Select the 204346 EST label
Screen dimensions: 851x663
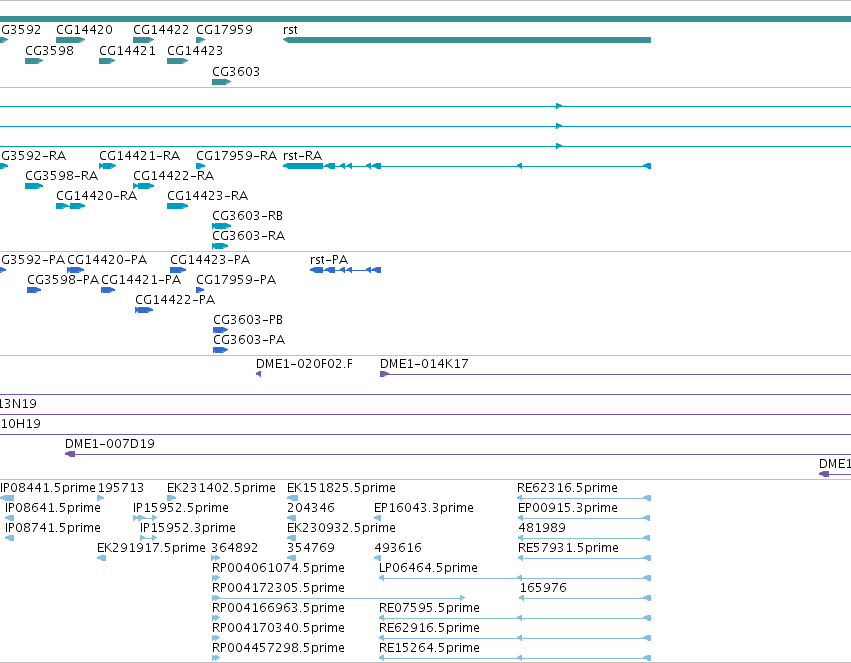(x=310, y=508)
